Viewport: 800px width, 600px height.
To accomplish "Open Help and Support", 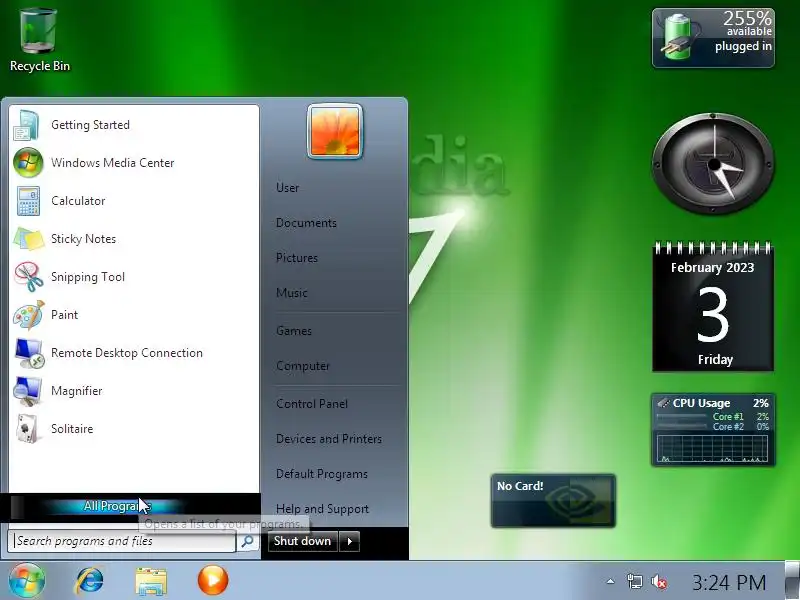I will tap(322, 509).
